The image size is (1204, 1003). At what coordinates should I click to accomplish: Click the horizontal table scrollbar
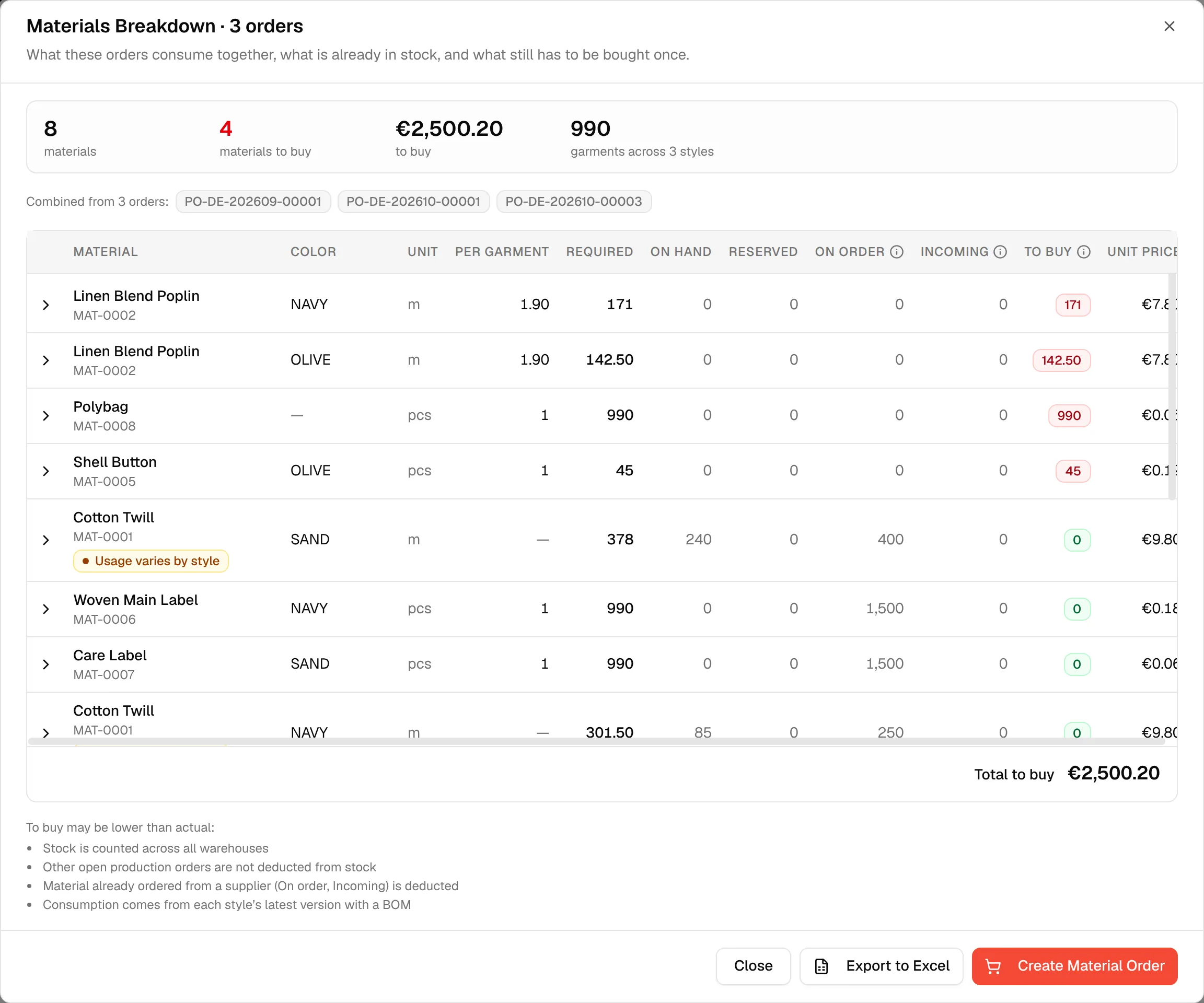(596, 742)
